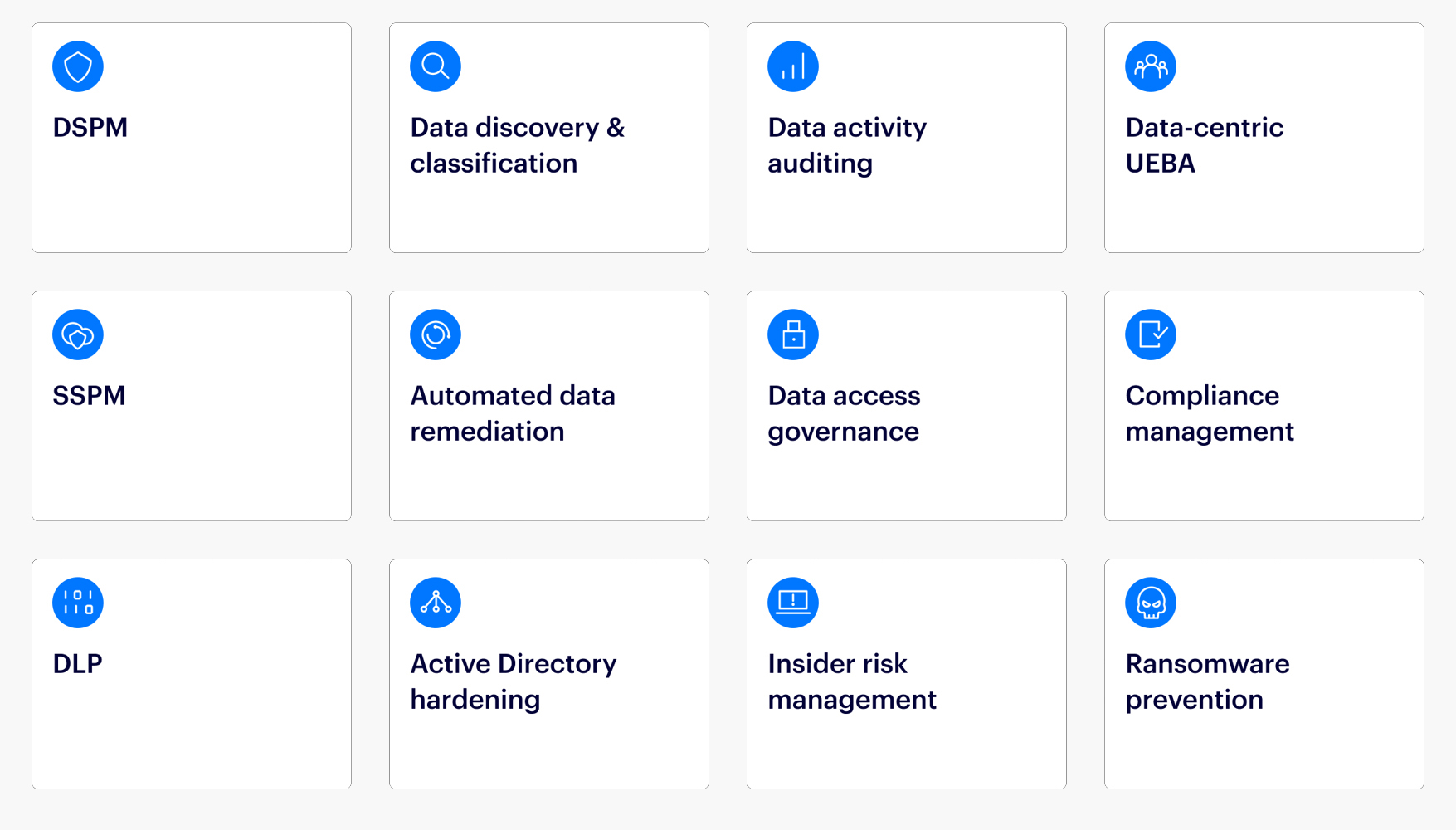Click the circular remediation arrow icon
The image size is (1456, 830).
pos(436,334)
